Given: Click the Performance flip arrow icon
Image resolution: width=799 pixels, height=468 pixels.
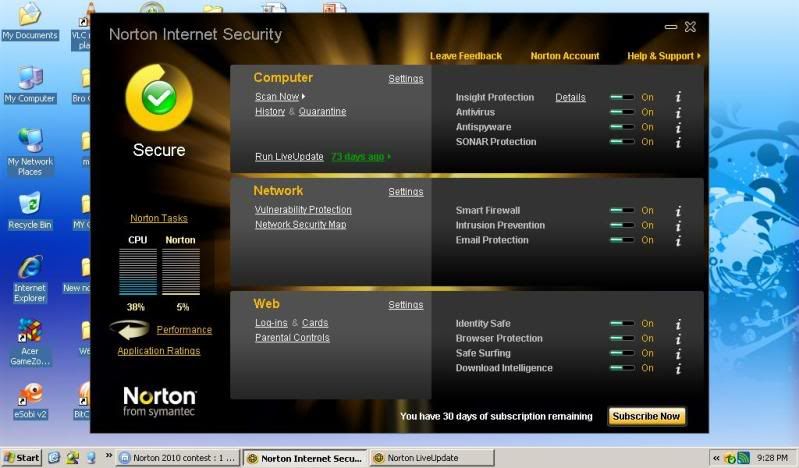Looking at the screenshot, I should [129, 329].
